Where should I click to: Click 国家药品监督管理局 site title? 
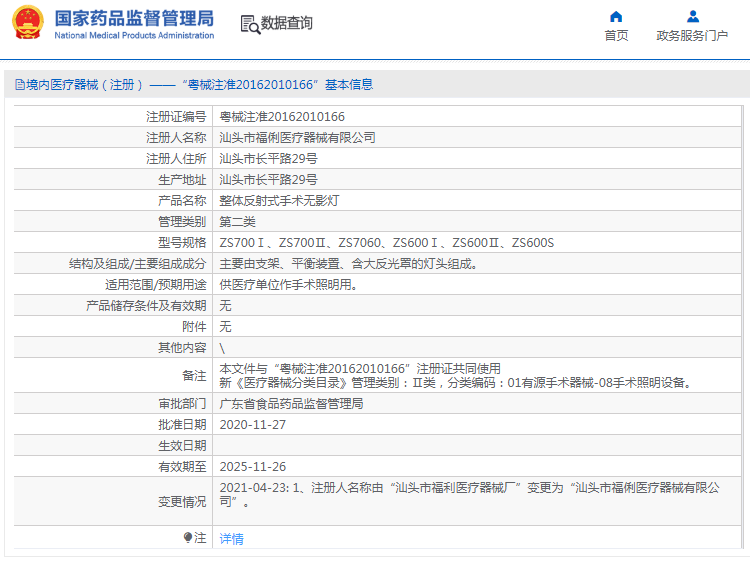pyautogui.click(x=134, y=18)
